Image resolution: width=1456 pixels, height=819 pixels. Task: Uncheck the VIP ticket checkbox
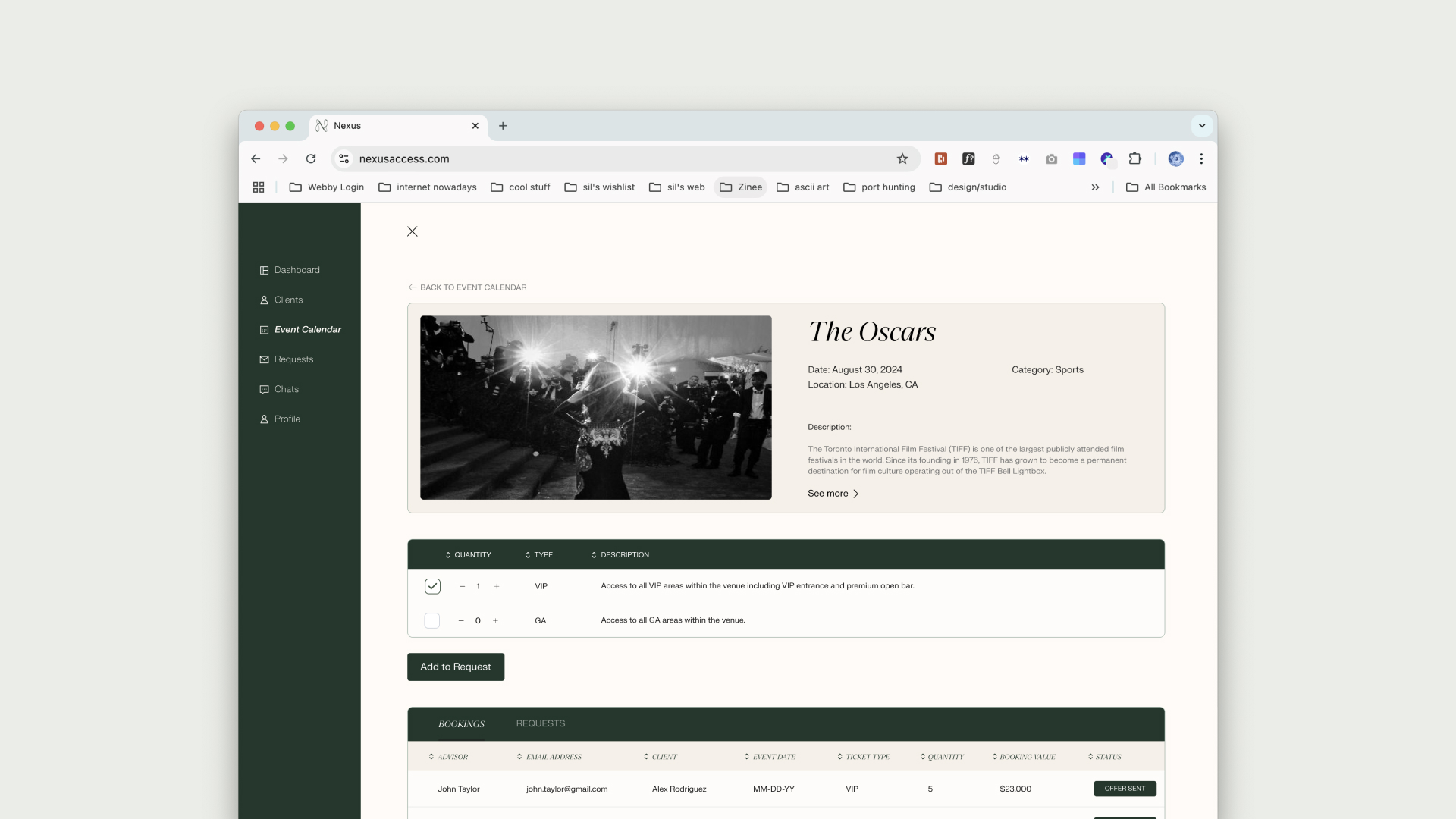(432, 586)
